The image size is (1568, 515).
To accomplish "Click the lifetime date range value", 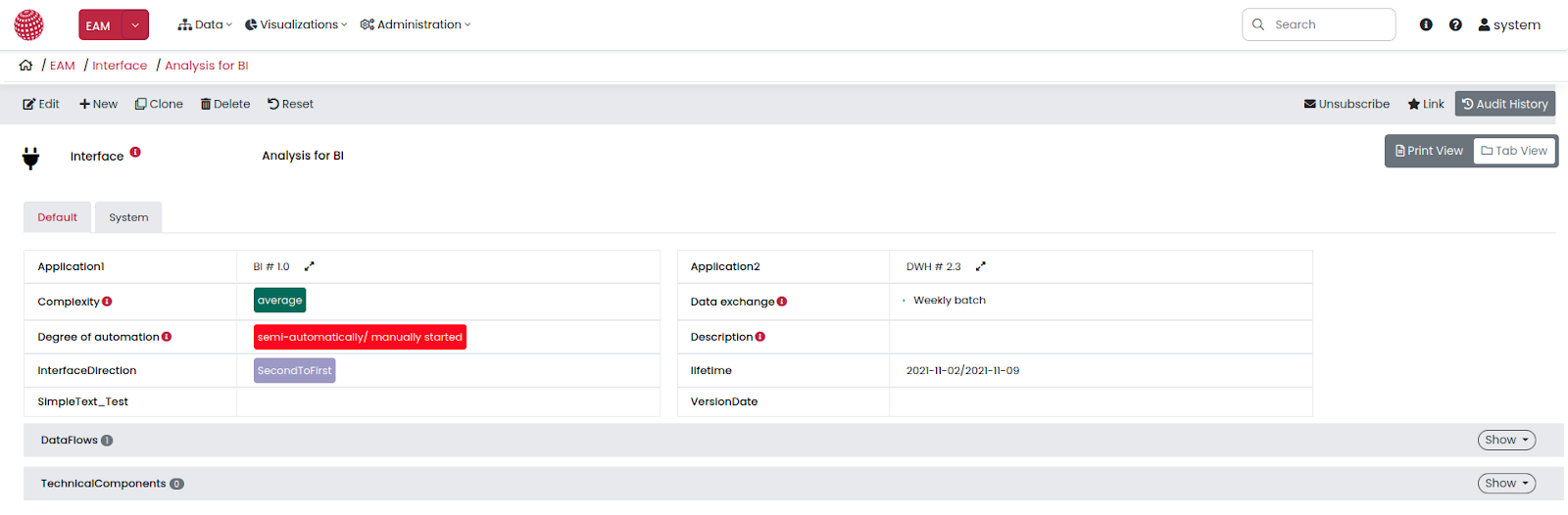I will [962, 371].
